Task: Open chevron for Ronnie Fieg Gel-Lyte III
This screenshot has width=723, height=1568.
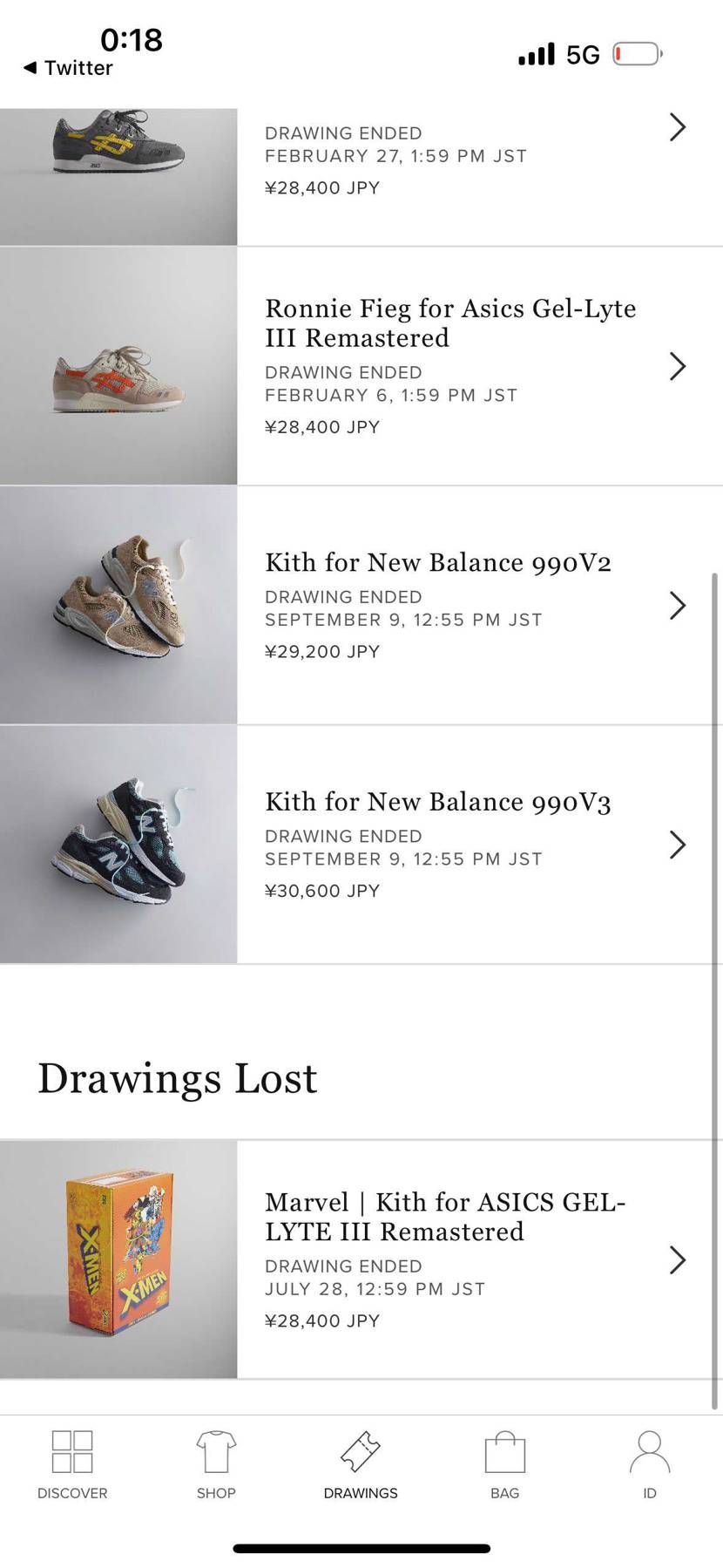Action: 678,366
